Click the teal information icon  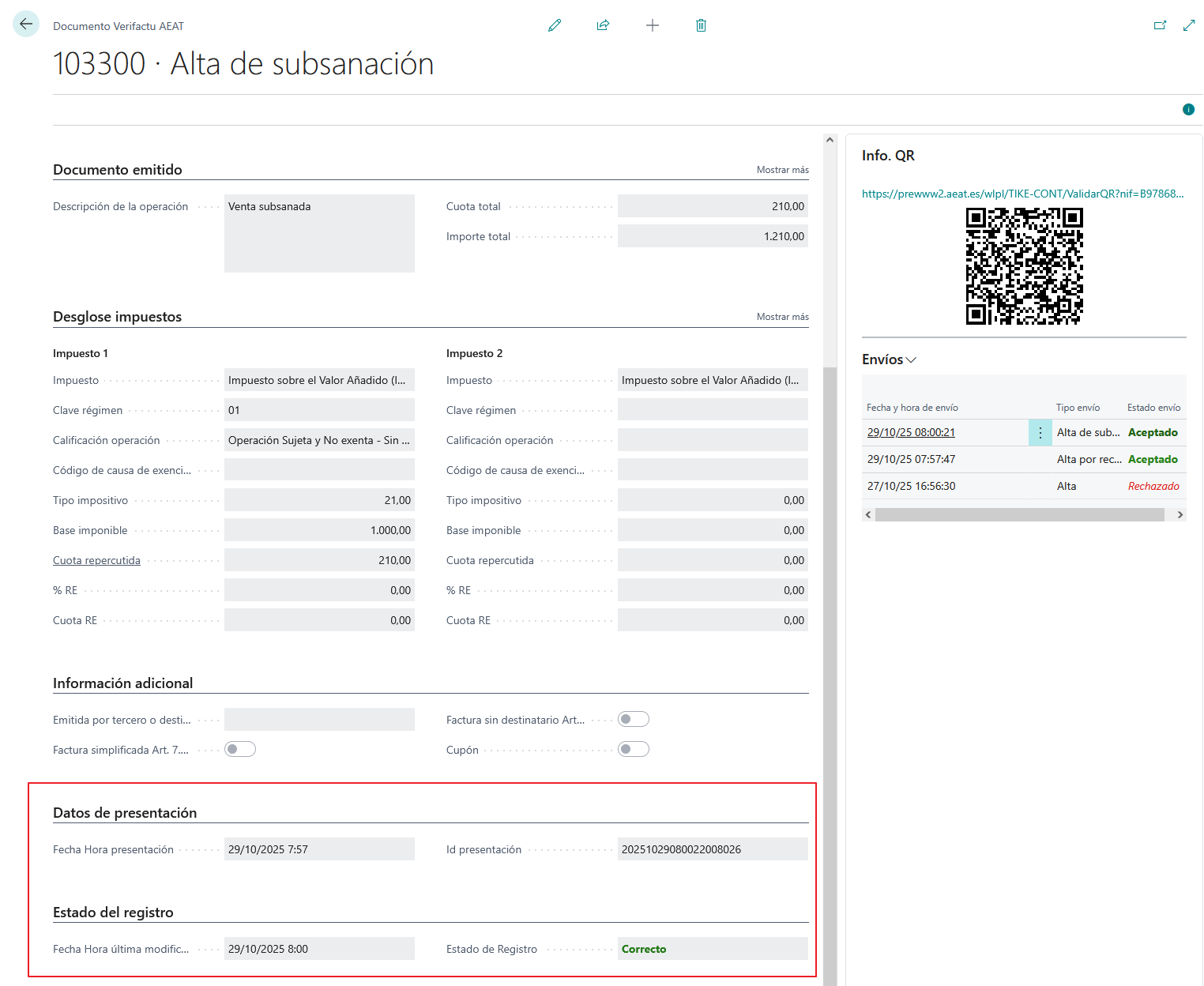(x=1188, y=110)
